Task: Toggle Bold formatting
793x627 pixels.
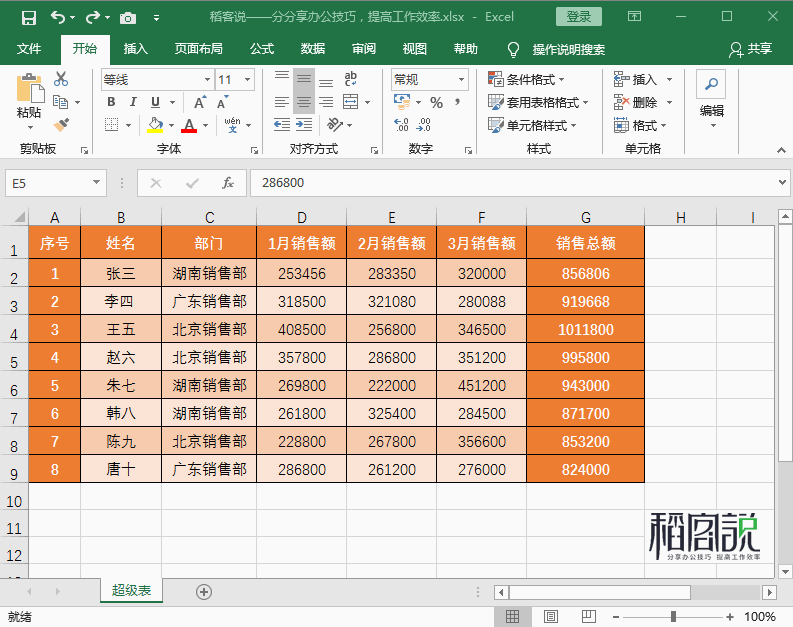Action: [x=111, y=102]
